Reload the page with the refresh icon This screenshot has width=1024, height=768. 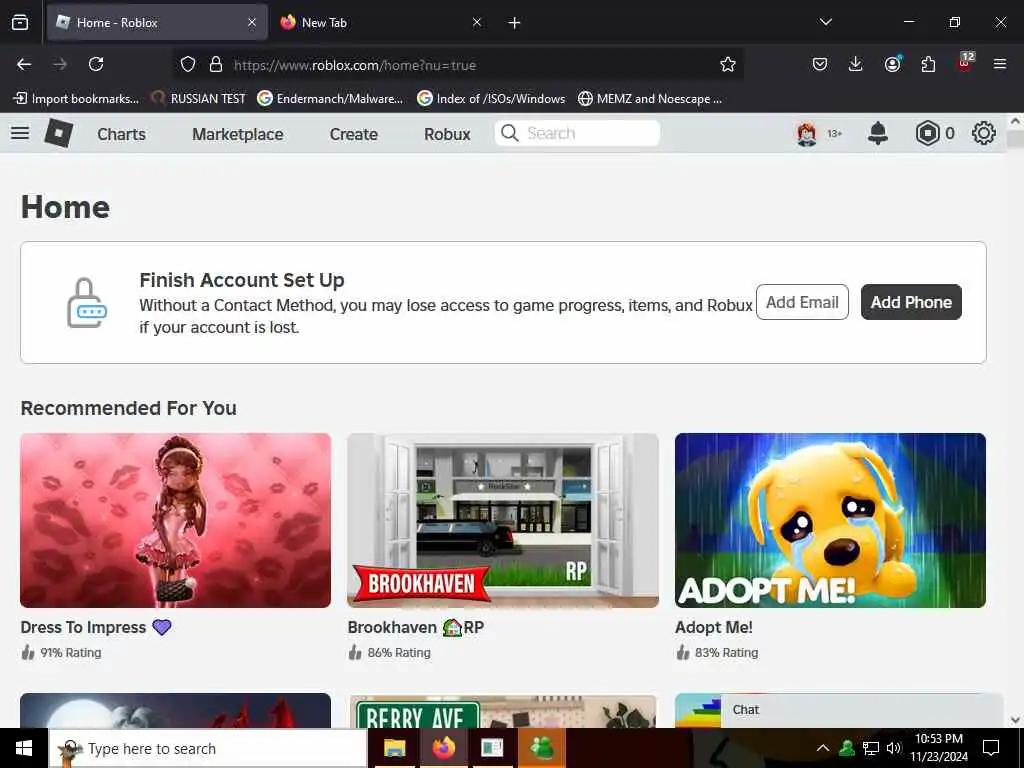[x=96, y=64]
